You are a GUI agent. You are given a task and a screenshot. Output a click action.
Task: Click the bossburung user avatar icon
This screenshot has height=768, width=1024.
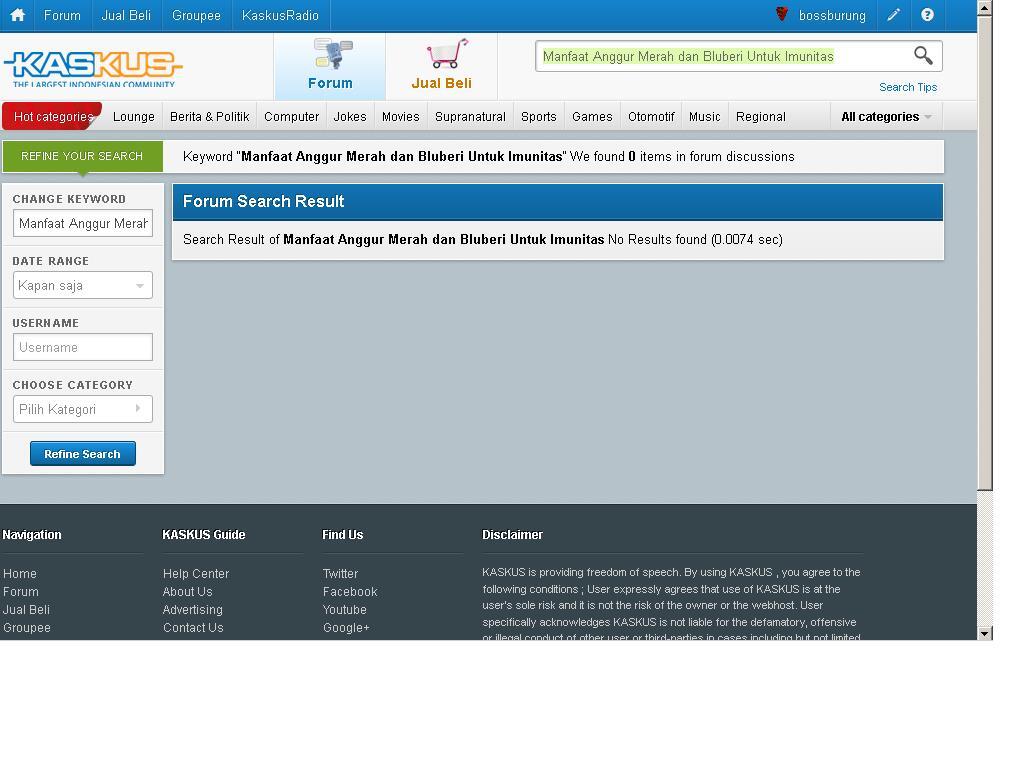(x=782, y=14)
